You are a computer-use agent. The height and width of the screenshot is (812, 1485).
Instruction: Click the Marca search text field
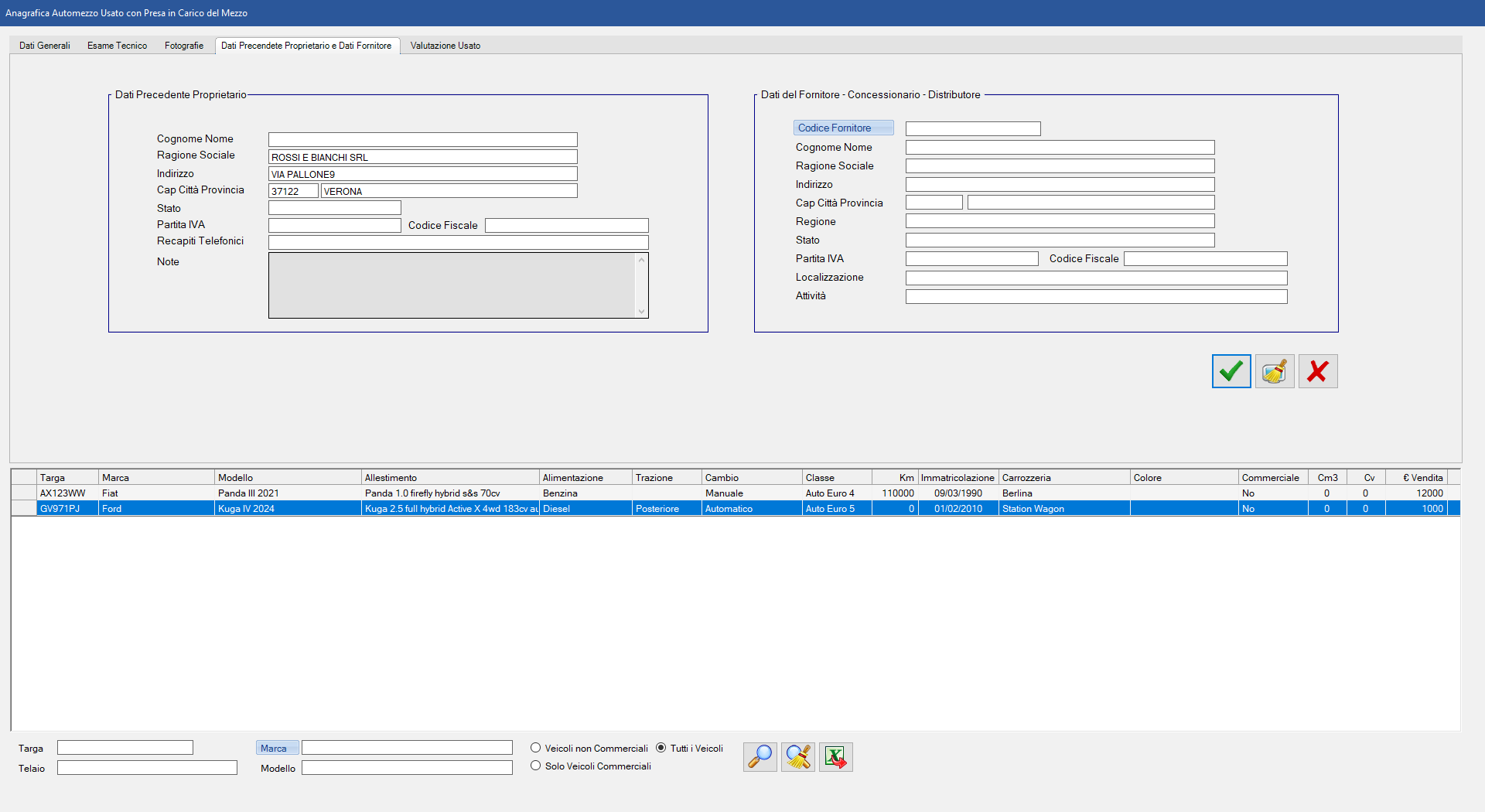tap(407, 748)
